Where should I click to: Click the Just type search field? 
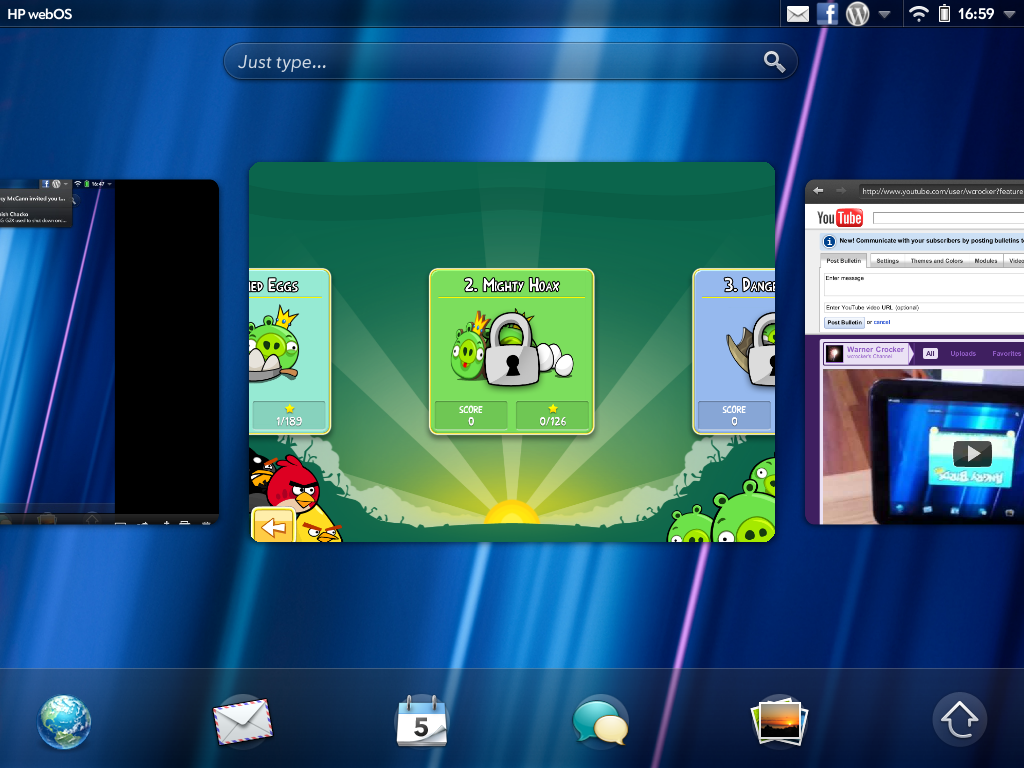510,61
